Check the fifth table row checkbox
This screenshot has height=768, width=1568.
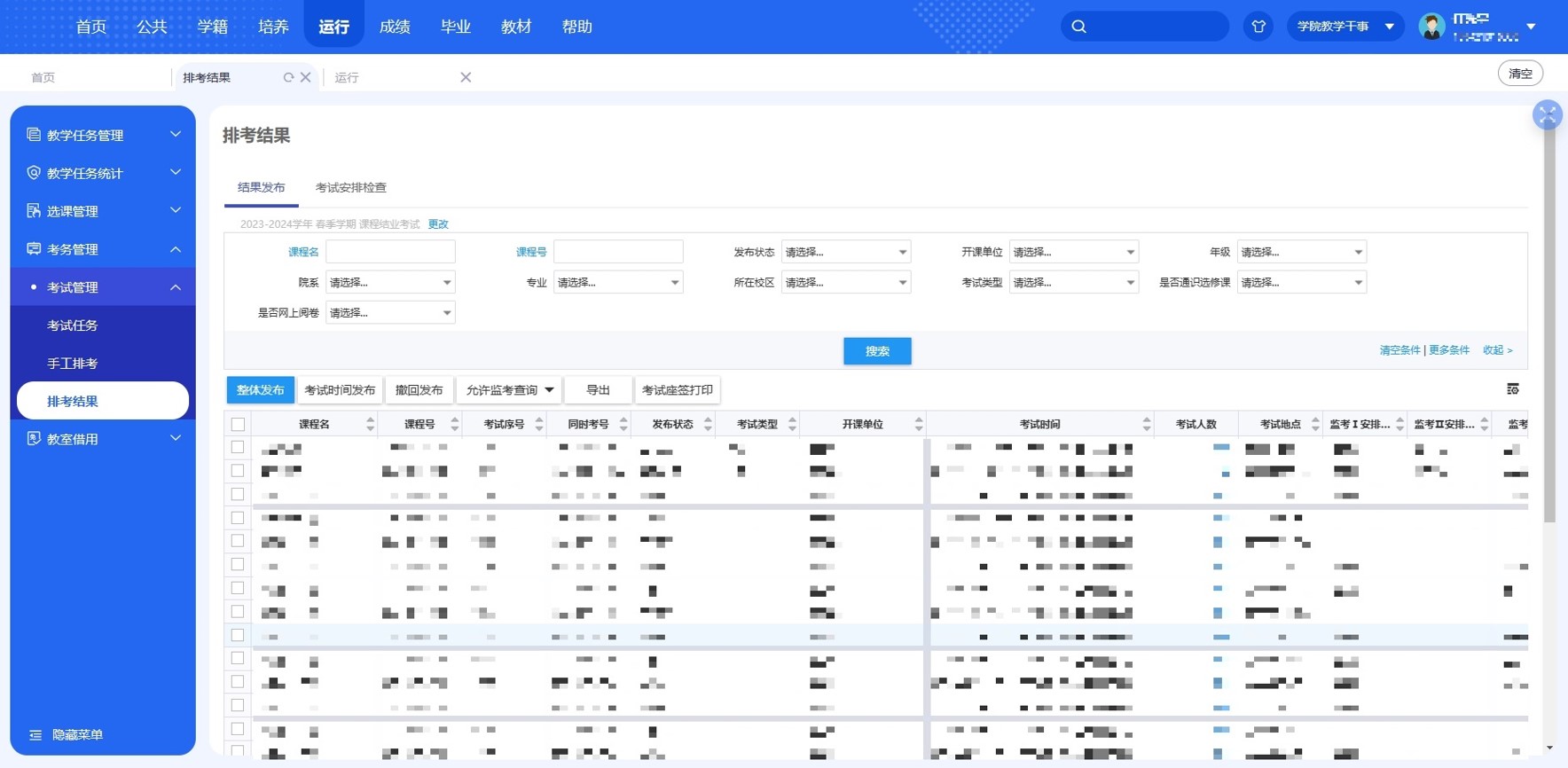click(x=238, y=541)
